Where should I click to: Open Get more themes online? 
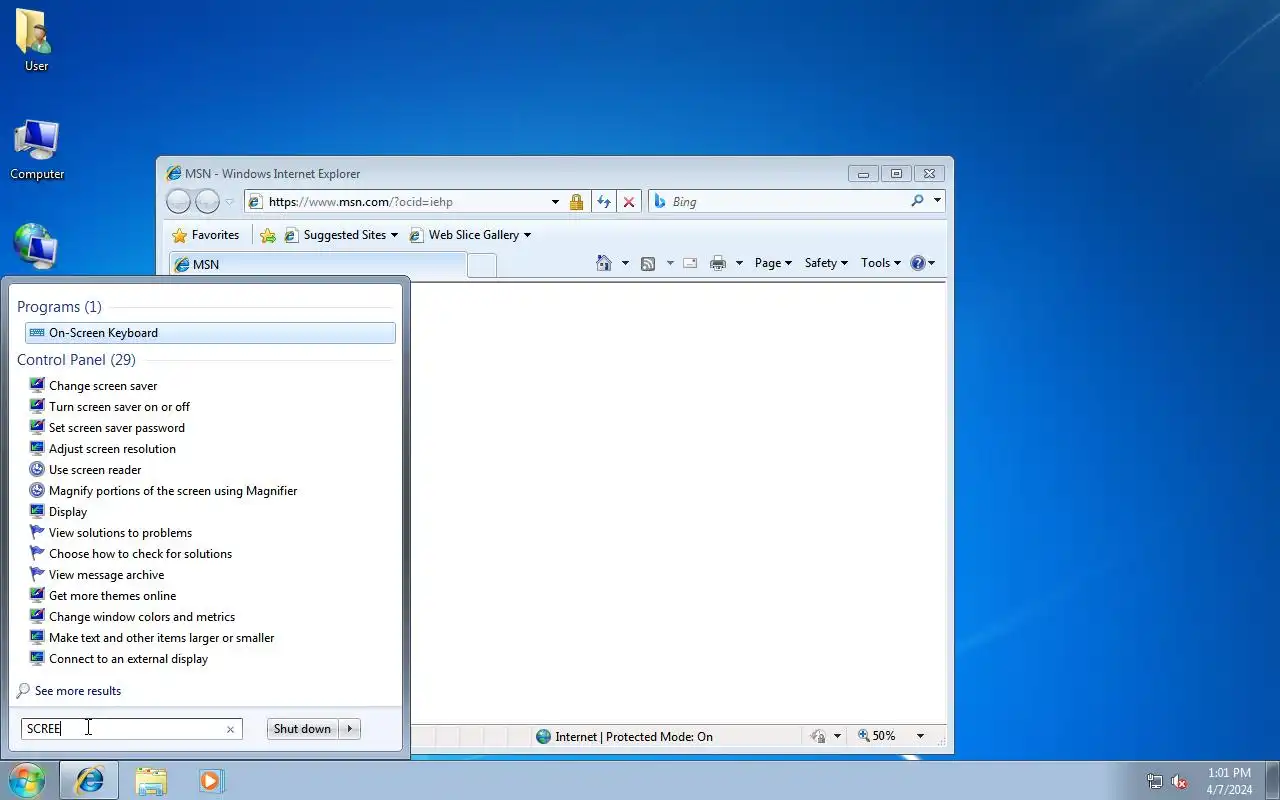pos(112,596)
